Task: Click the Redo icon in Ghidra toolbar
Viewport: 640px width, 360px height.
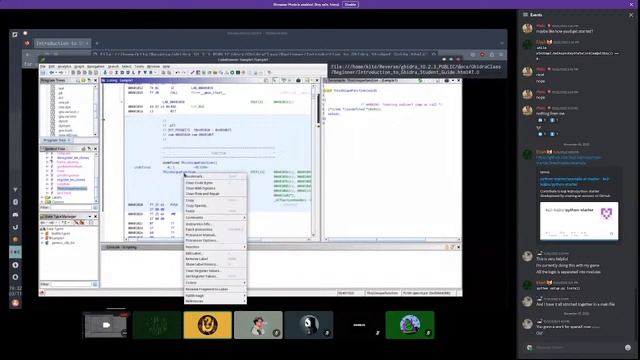Action: [184, 73]
